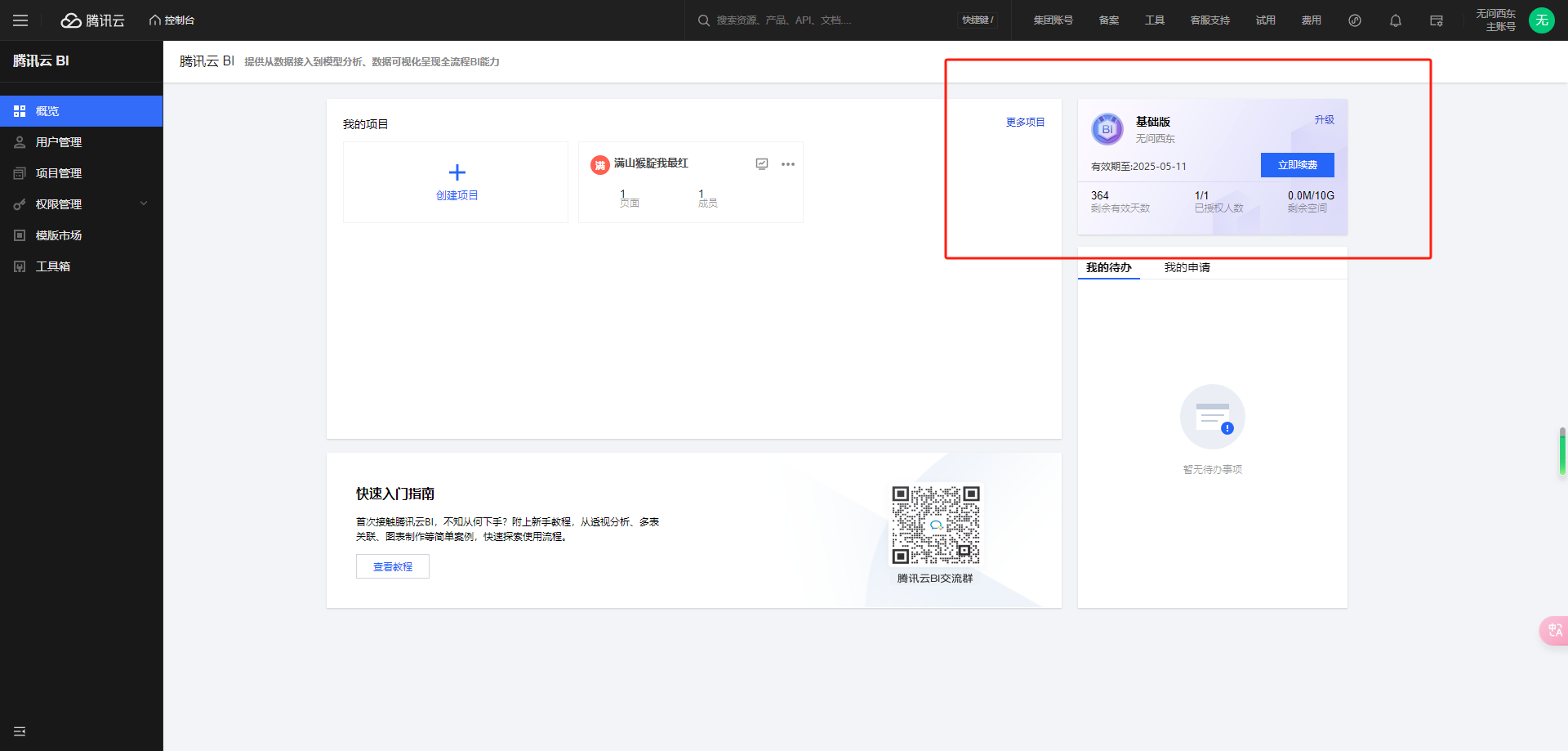This screenshot has width=1568, height=751.
Task: Click the 创建项目 label
Action: (457, 196)
